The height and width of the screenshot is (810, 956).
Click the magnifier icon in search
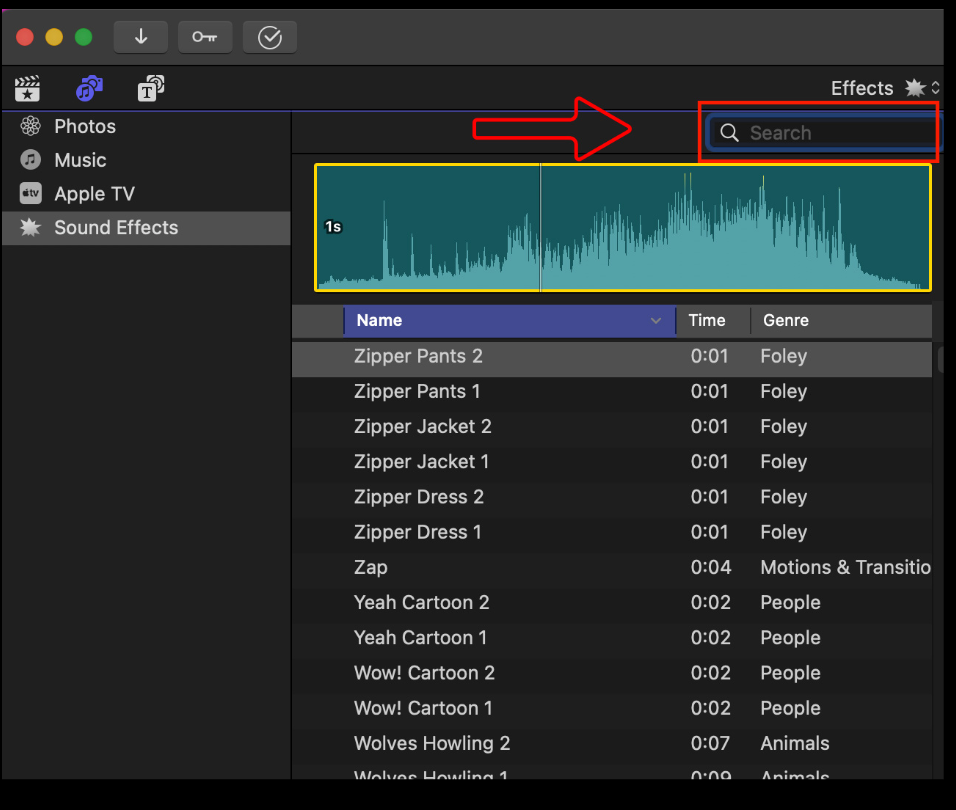tap(729, 133)
